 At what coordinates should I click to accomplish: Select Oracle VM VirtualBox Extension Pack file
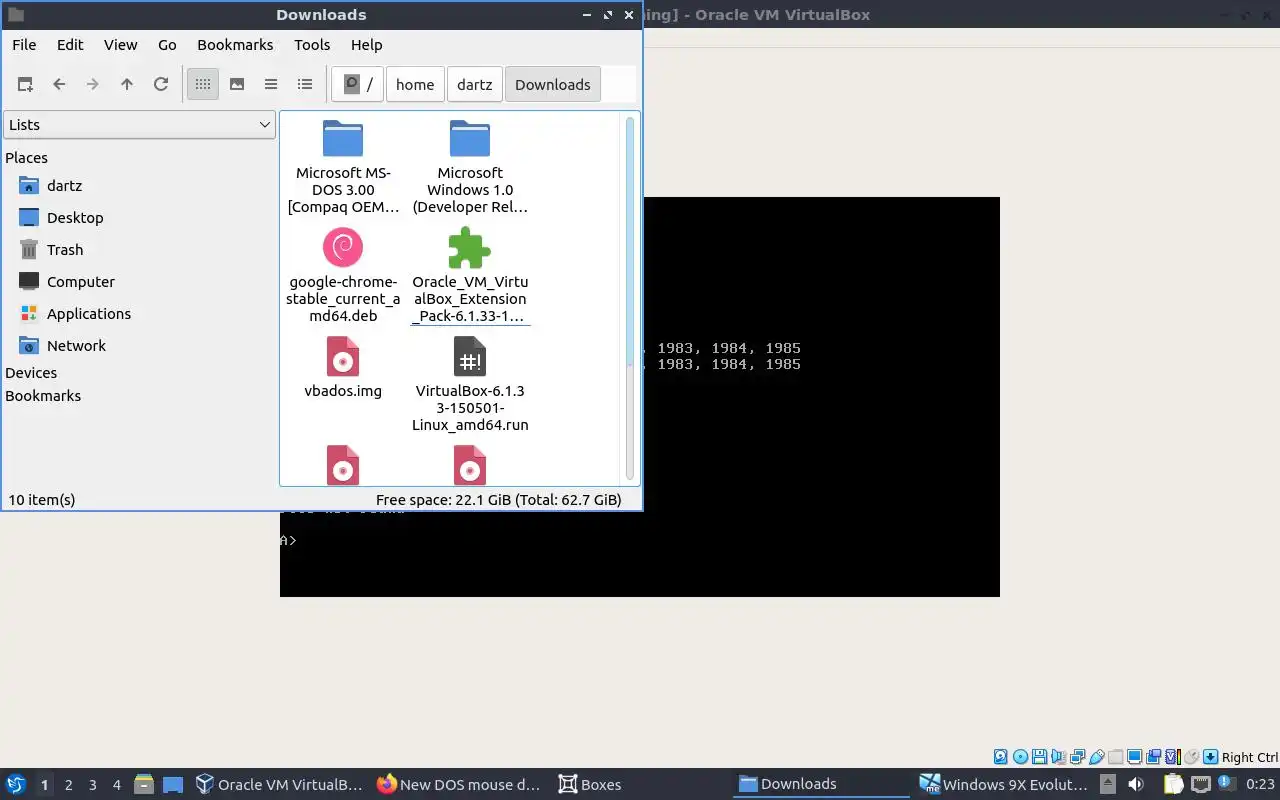(x=470, y=275)
